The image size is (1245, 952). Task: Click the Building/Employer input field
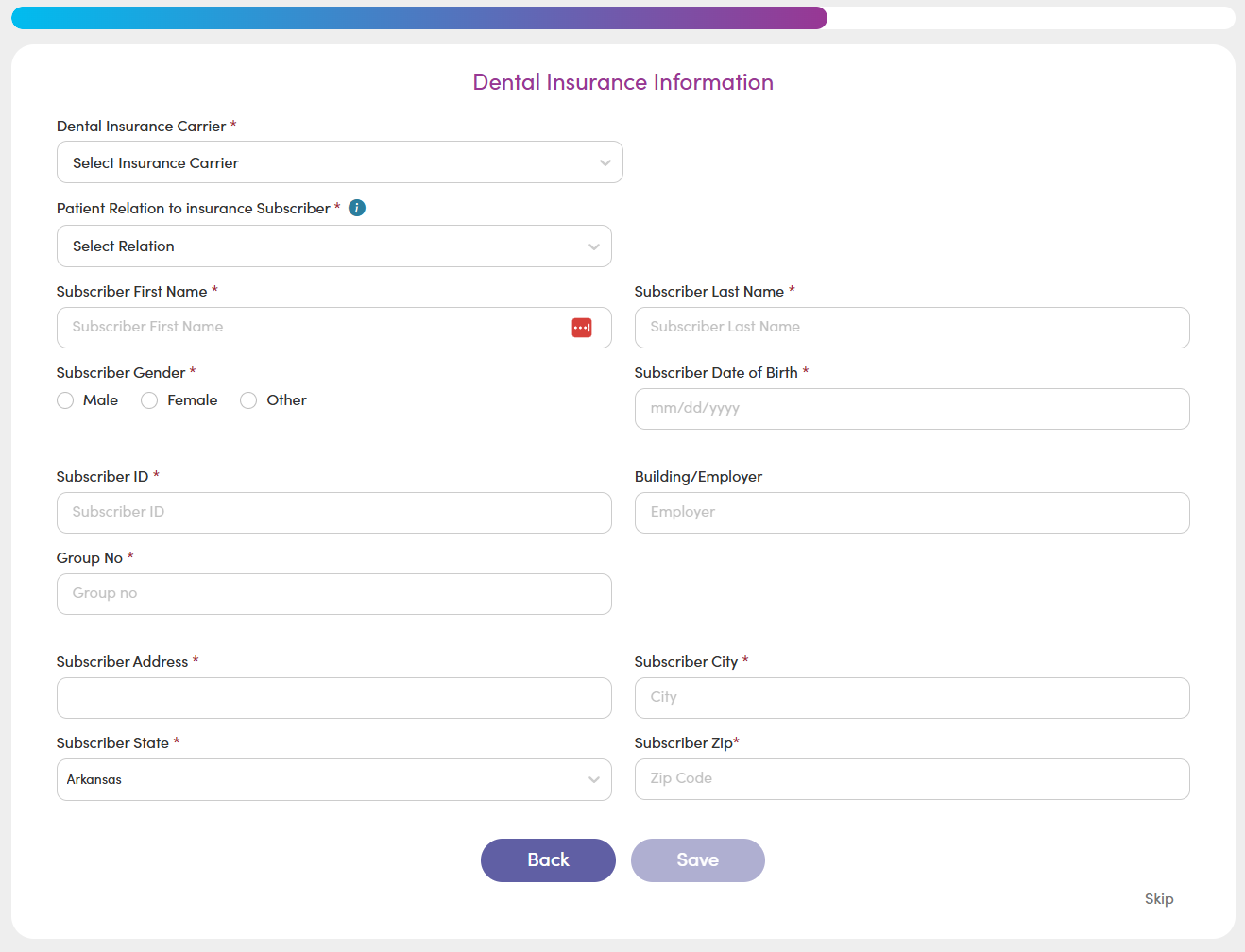coord(912,513)
